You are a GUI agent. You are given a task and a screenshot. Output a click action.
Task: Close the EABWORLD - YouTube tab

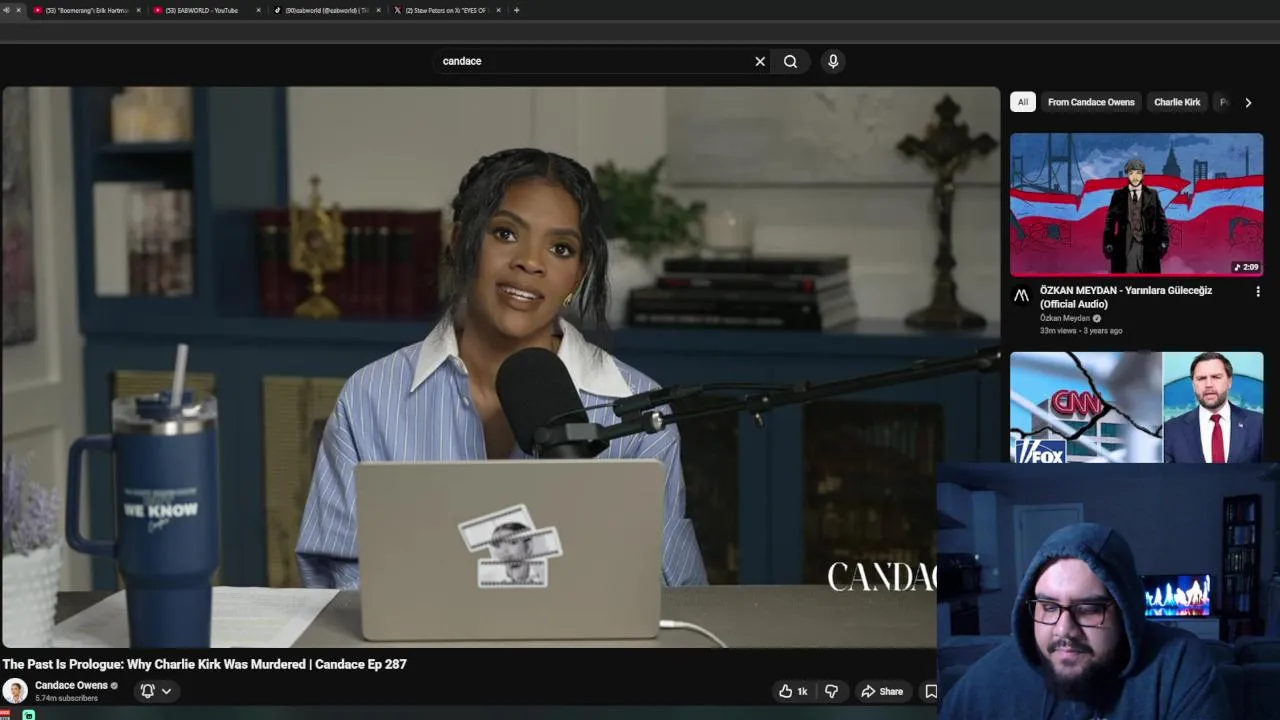(258, 10)
